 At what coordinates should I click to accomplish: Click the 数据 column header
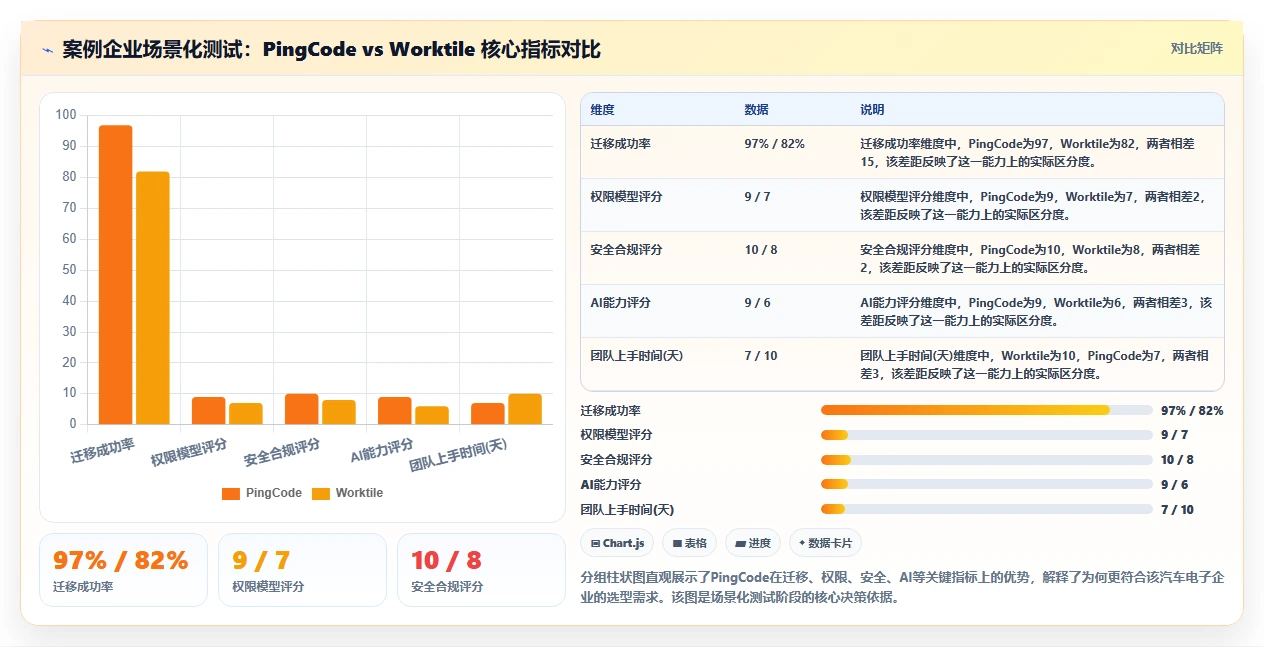tap(757, 110)
